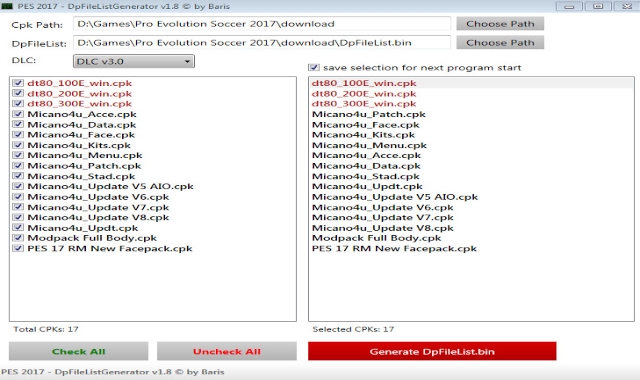Image resolution: width=640 pixels, height=380 pixels.
Task: Uncheck Modpack Full Body.cpk checkbox
Action: 18,238
